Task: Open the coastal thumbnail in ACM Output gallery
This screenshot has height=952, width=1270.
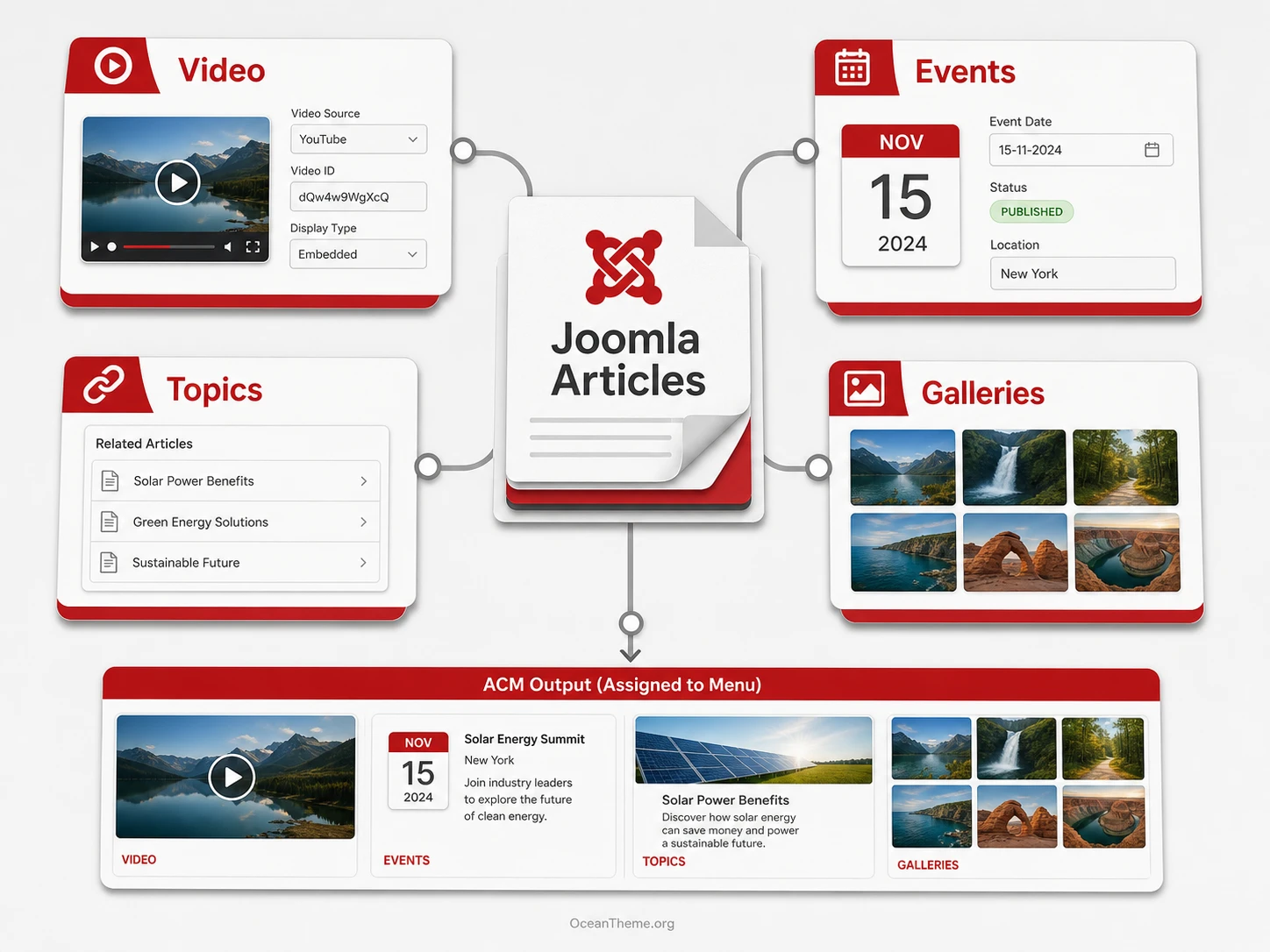Action: tap(931, 817)
